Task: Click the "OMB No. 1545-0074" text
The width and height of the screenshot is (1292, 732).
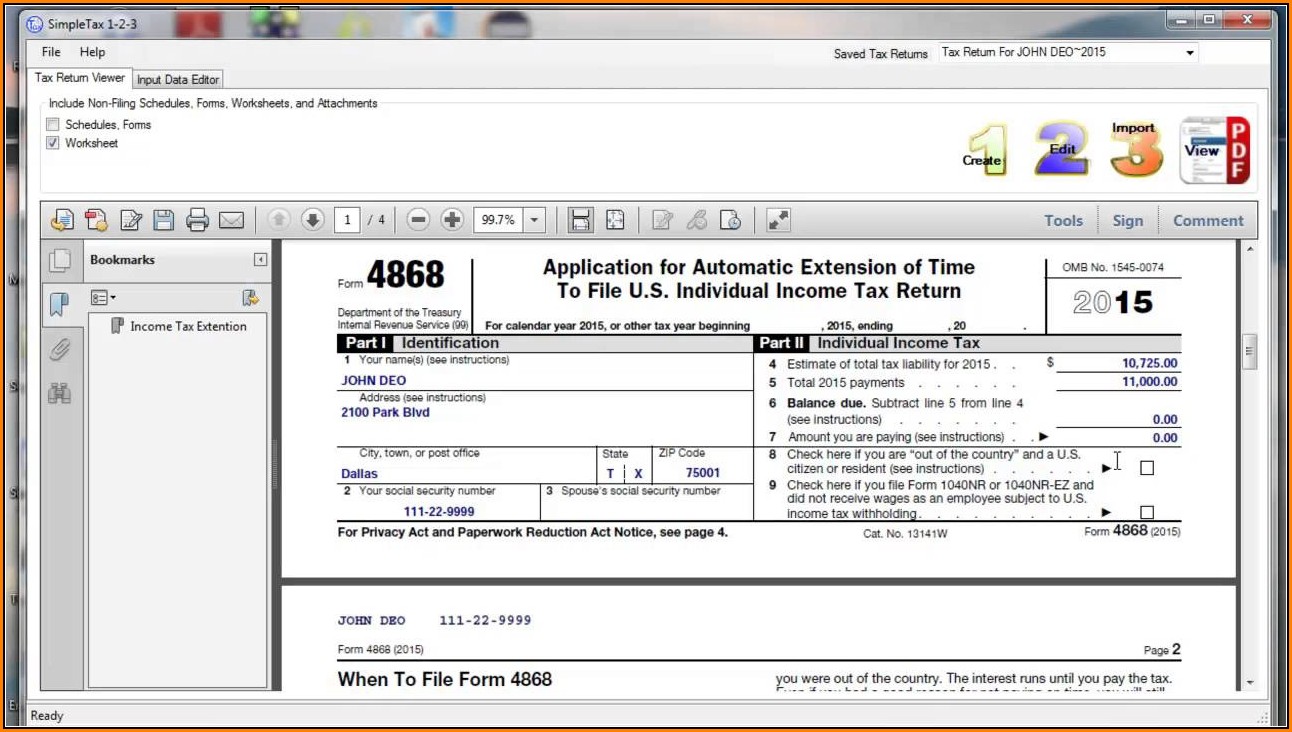Action: pos(1113,268)
